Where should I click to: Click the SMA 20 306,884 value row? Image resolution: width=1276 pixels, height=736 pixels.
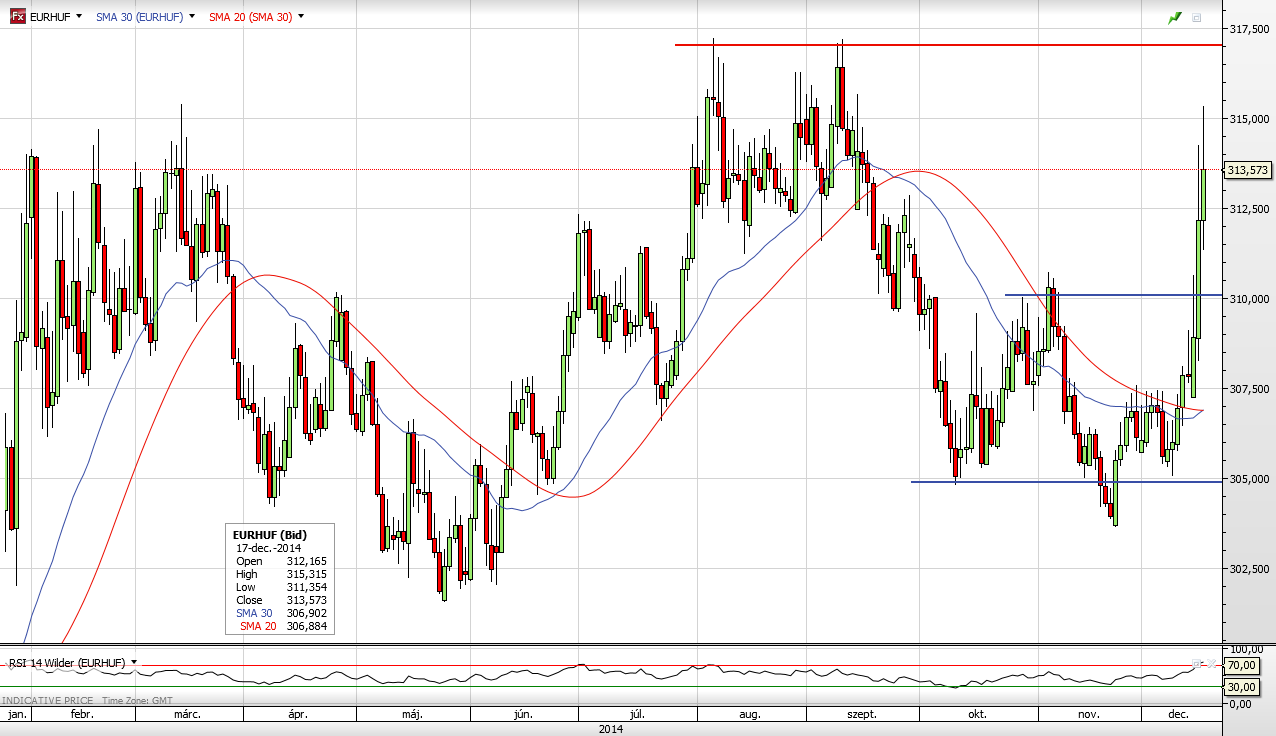click(283, 626)
